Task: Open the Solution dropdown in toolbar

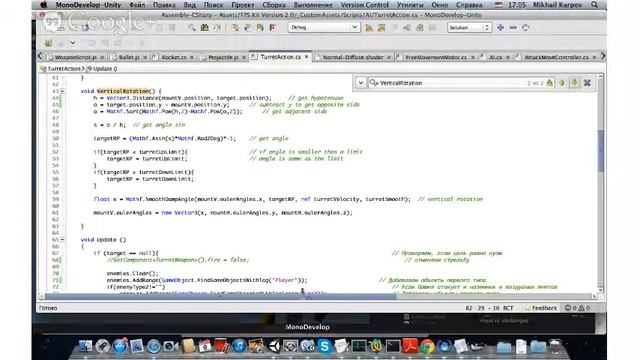Action: pyautogui.click(x=469, y=27)
